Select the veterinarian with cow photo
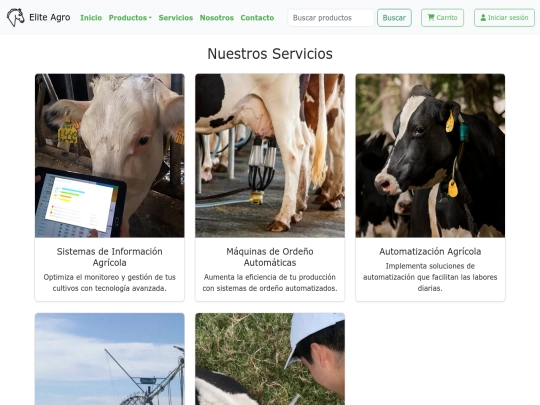540x405 pixels. [x=270, y=359]
